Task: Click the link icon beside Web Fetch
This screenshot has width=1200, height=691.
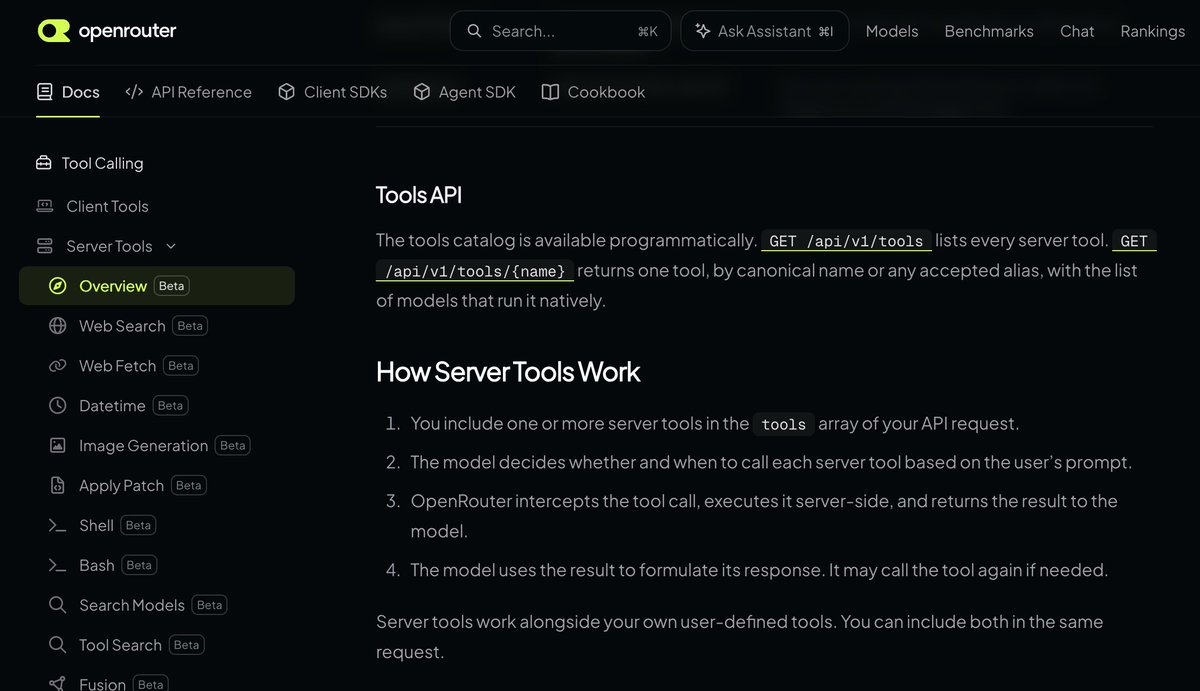Action: click(58, 366)
